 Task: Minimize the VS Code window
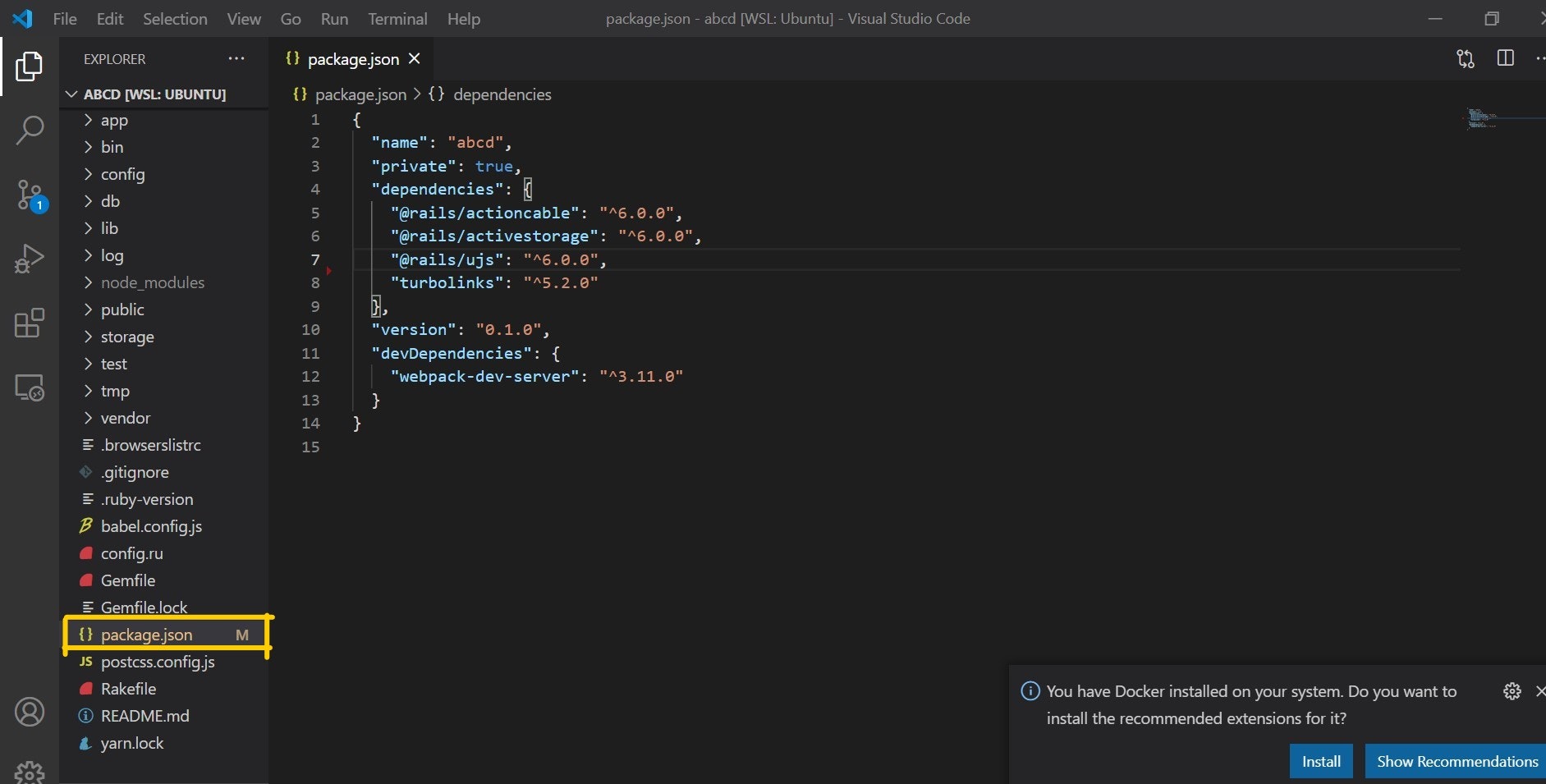point(1435,19)
